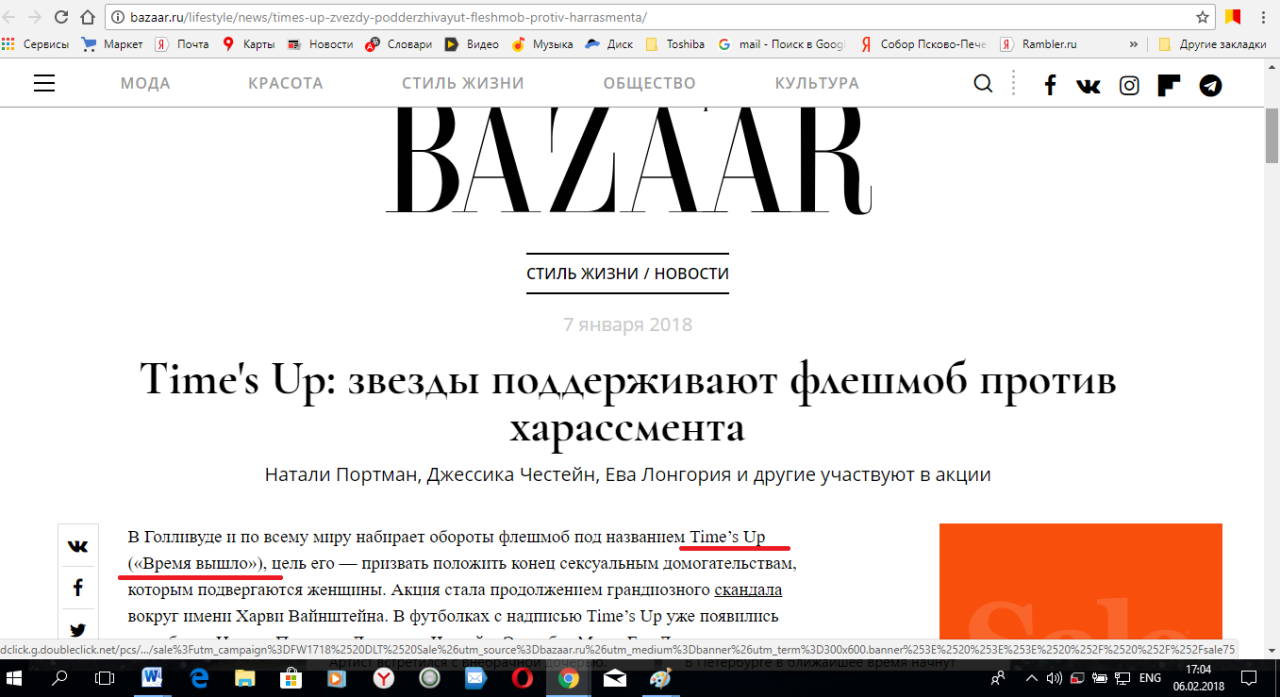Open the Собор Псково-Пече bookmark

coord(923,44)
